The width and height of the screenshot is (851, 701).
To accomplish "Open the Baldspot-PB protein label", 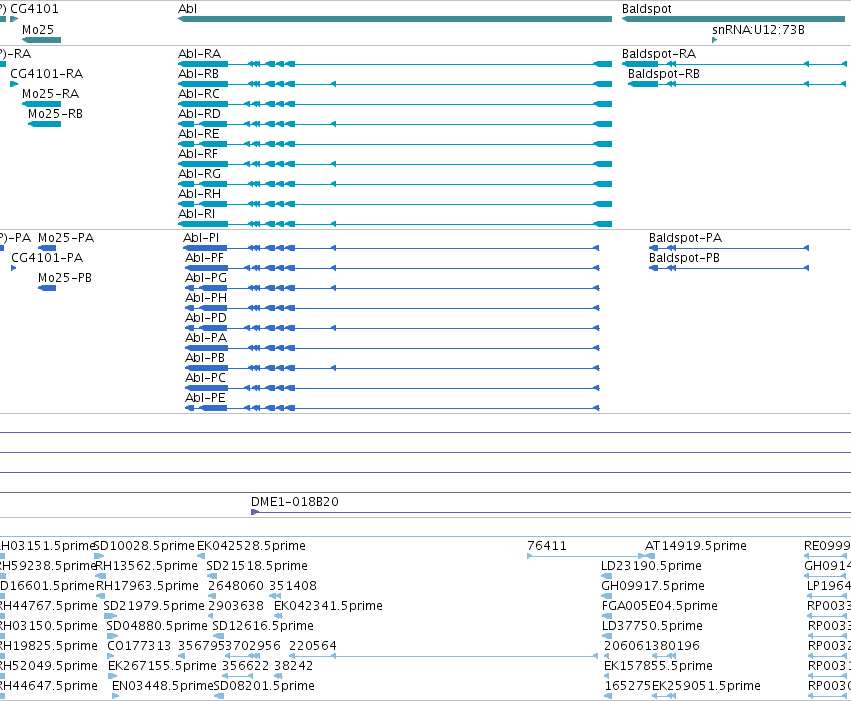I will click(684, 258).
